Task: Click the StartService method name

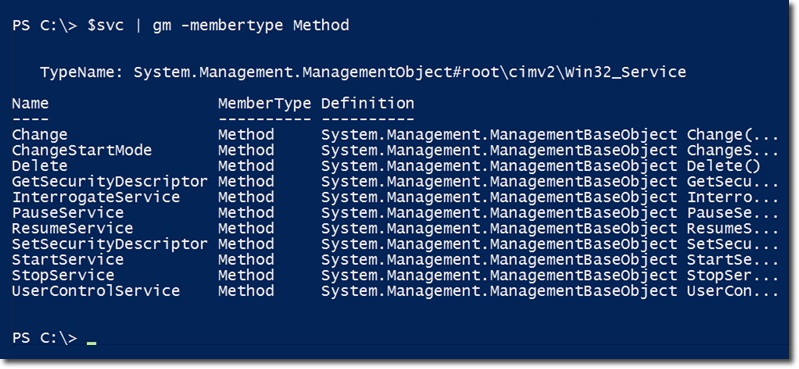Action: click(x=68, y=259)
